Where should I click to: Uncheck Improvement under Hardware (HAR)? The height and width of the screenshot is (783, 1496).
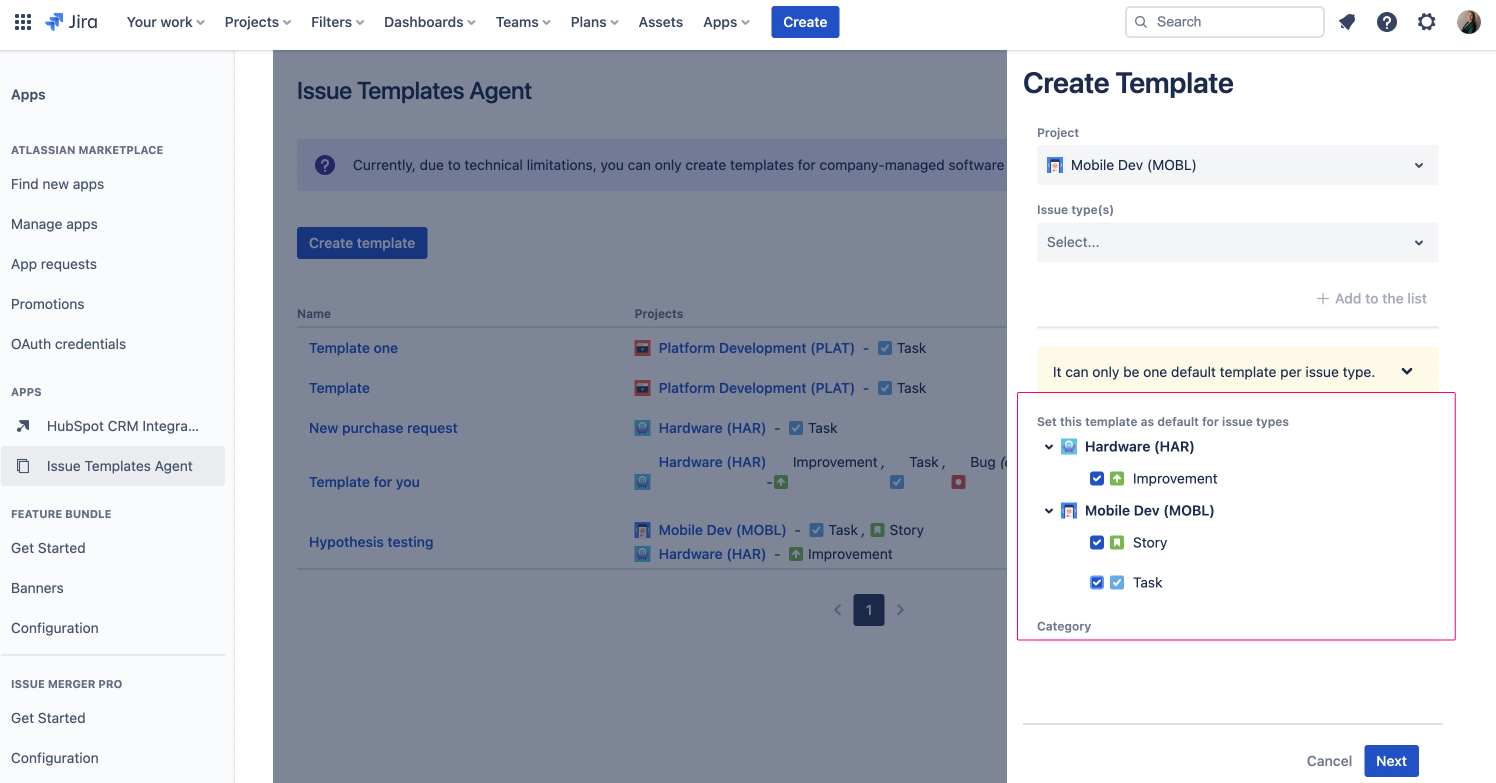coord(1097,478)
